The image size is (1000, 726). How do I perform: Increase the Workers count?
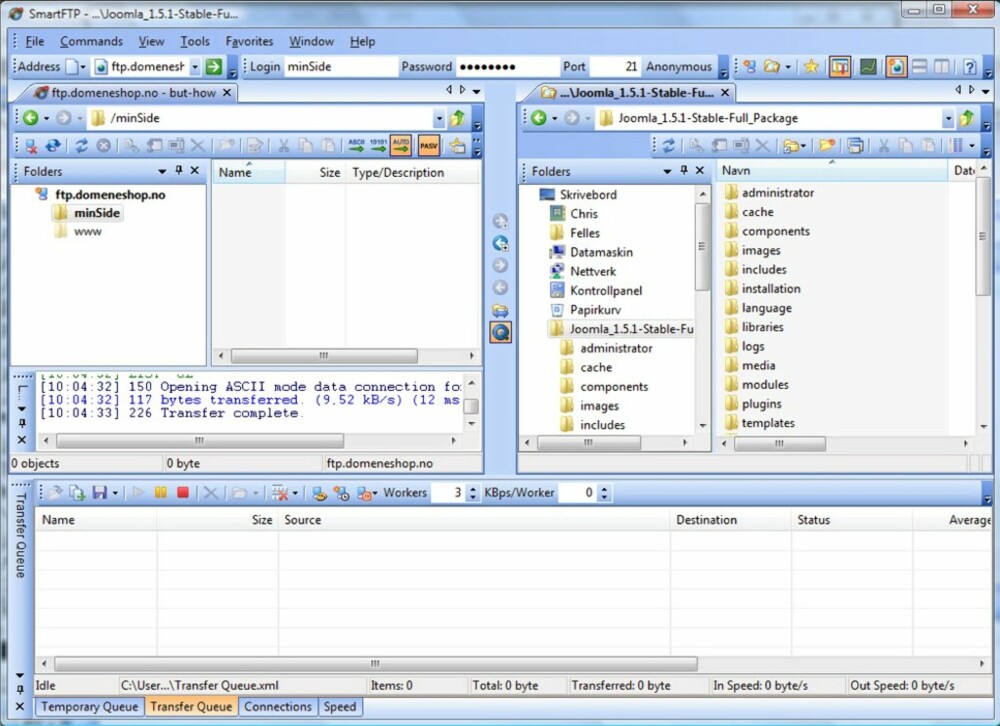pyautogui.click(x=473, y=489)
